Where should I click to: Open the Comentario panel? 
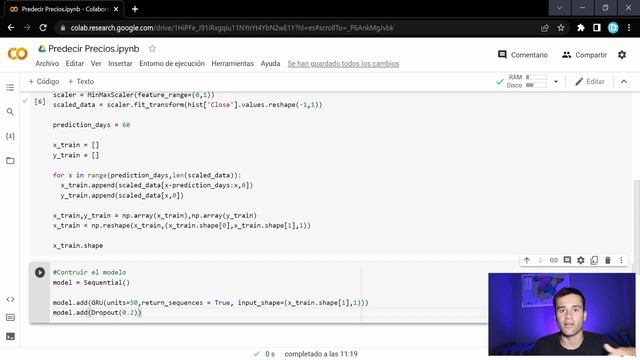tap(523, 55)
